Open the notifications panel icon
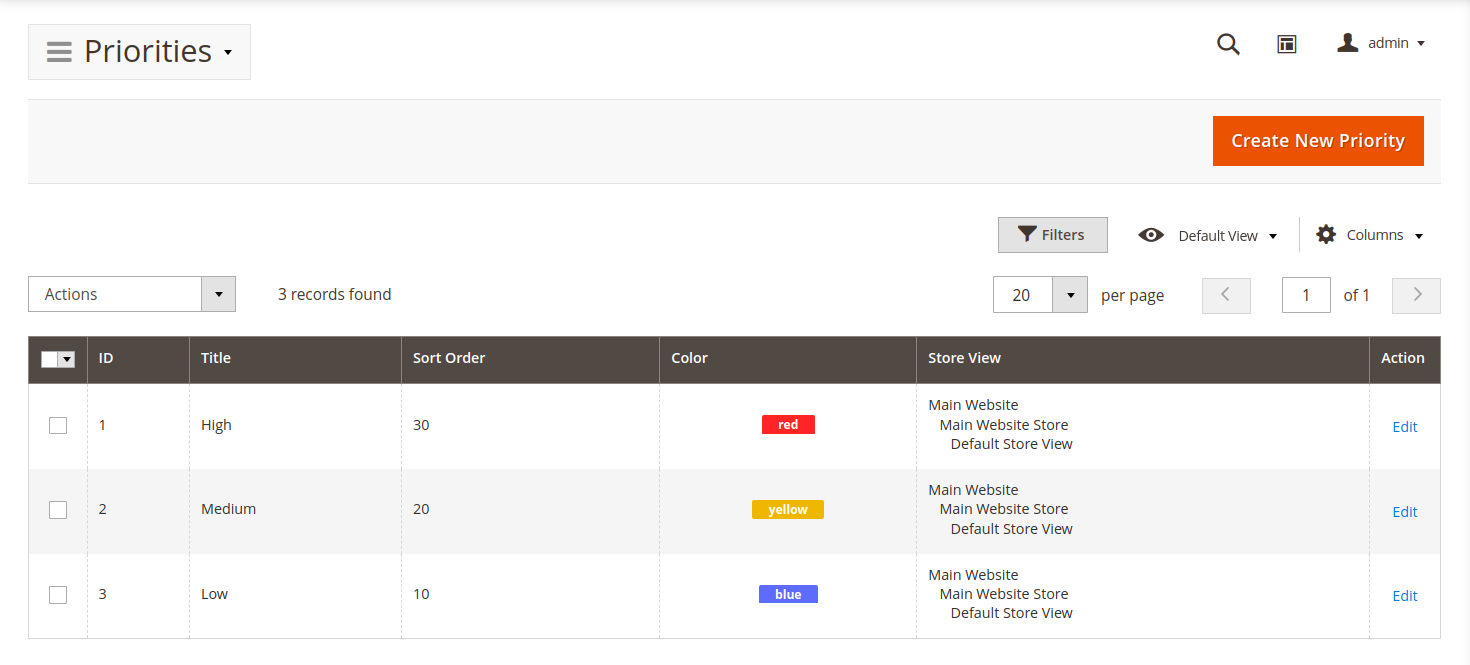The image size is (1470, 665). click(x=1287, y=44)
